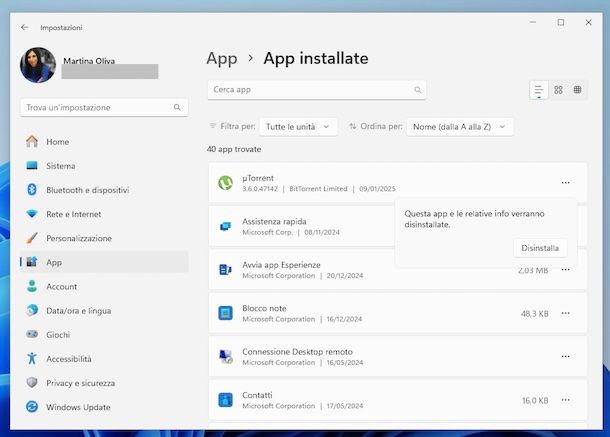This screenshot has width=610, height=437.
Task: Click Avvia app Esperienze name
Action: pos(281,265)
